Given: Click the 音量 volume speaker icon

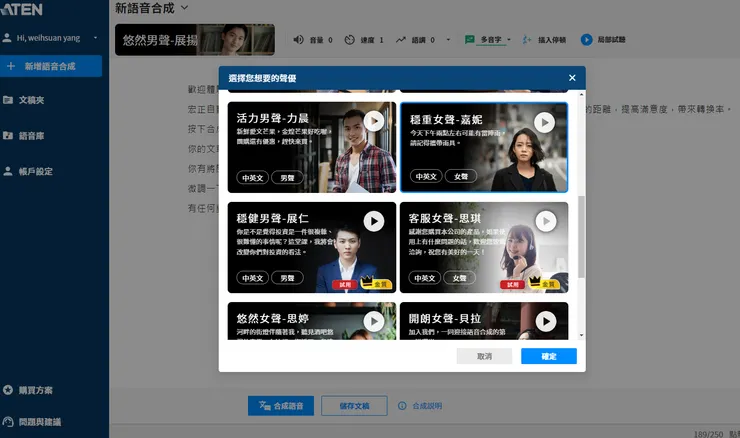Looking at the screenshot, I should click(x=298, y=40).
